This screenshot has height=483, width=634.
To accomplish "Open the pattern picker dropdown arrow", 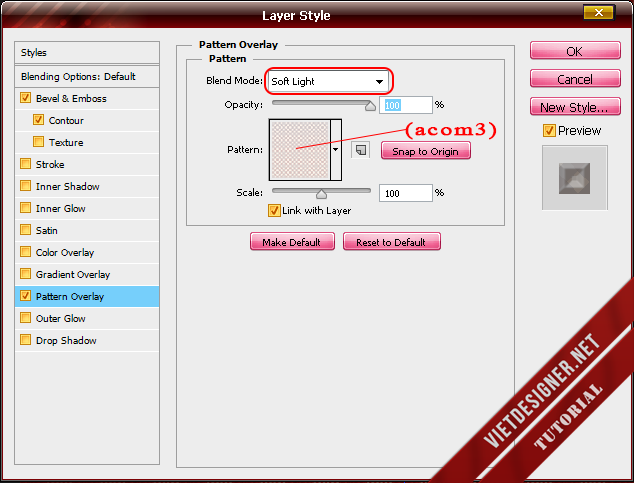I will point(336,150).
